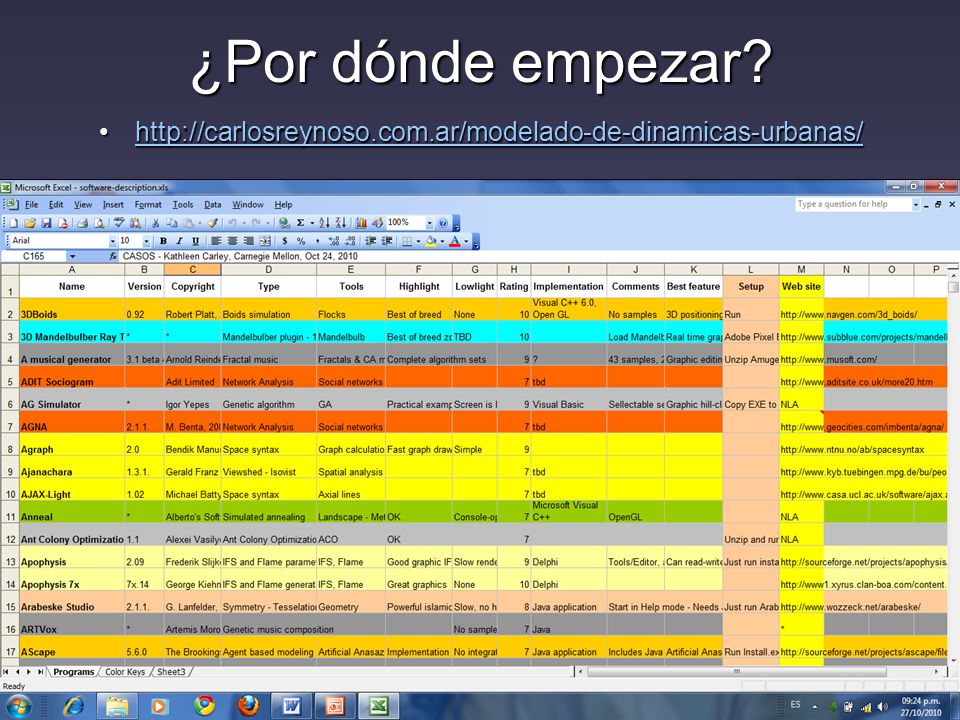Screen dimensions: 960x720
Task: Click the Format Painter brush icon
Action: (x=212, y=223)
